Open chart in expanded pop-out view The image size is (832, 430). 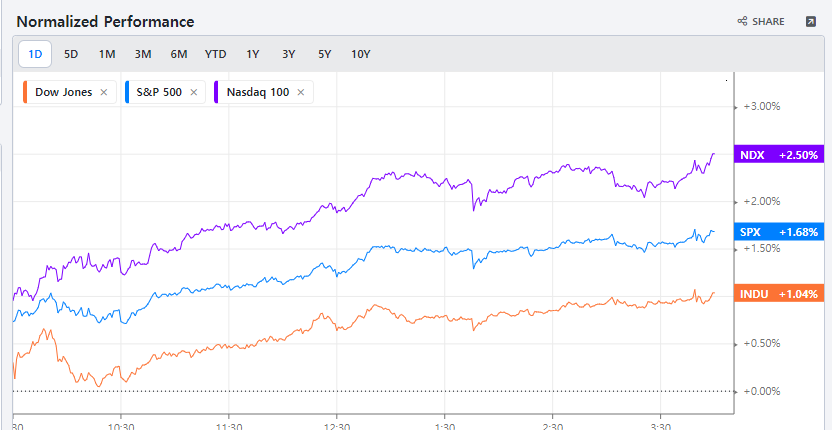(x=810, y=21)
